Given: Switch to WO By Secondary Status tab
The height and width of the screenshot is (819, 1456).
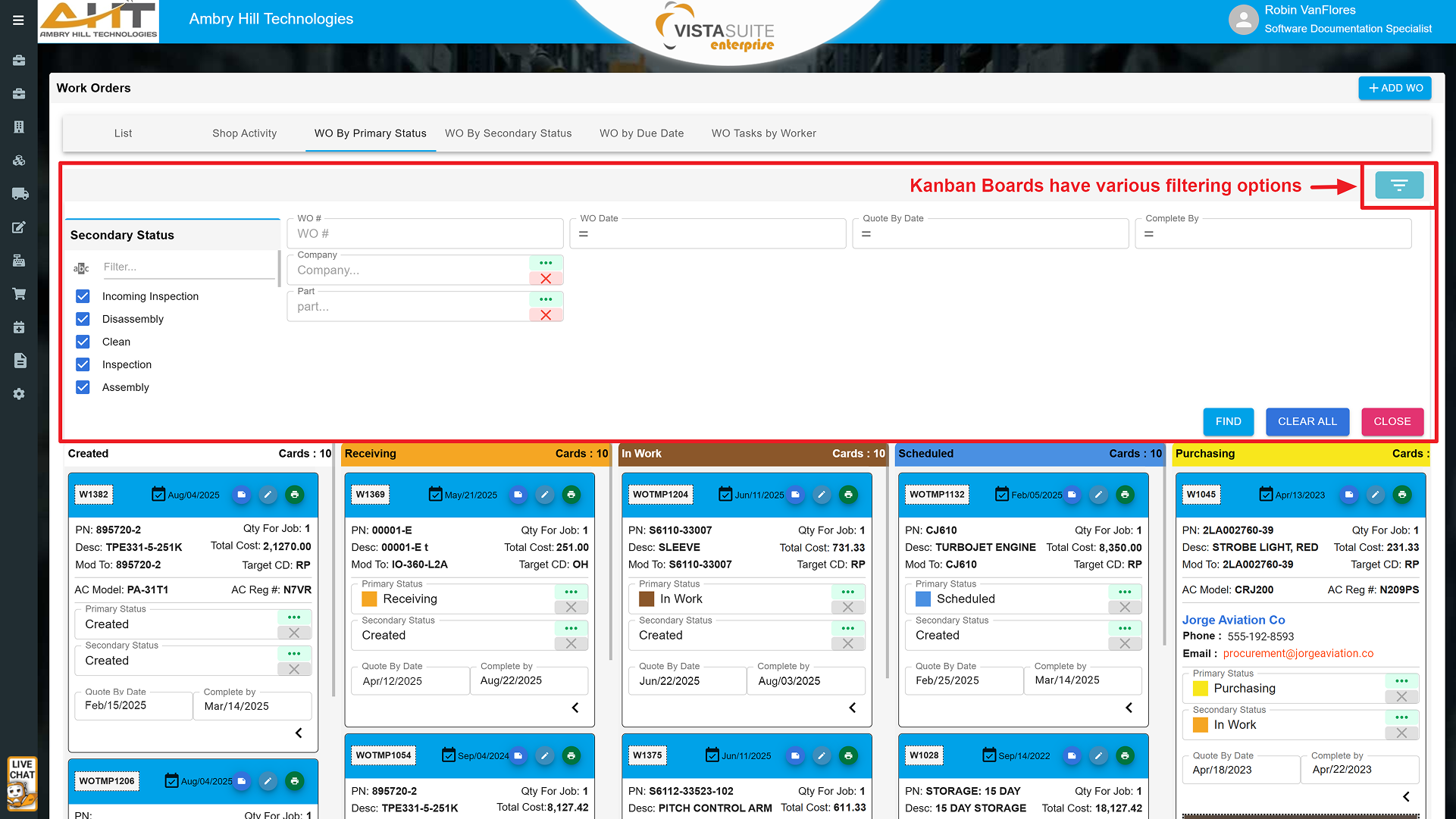Looking at the screenshot, I should (x=508, y=133).
